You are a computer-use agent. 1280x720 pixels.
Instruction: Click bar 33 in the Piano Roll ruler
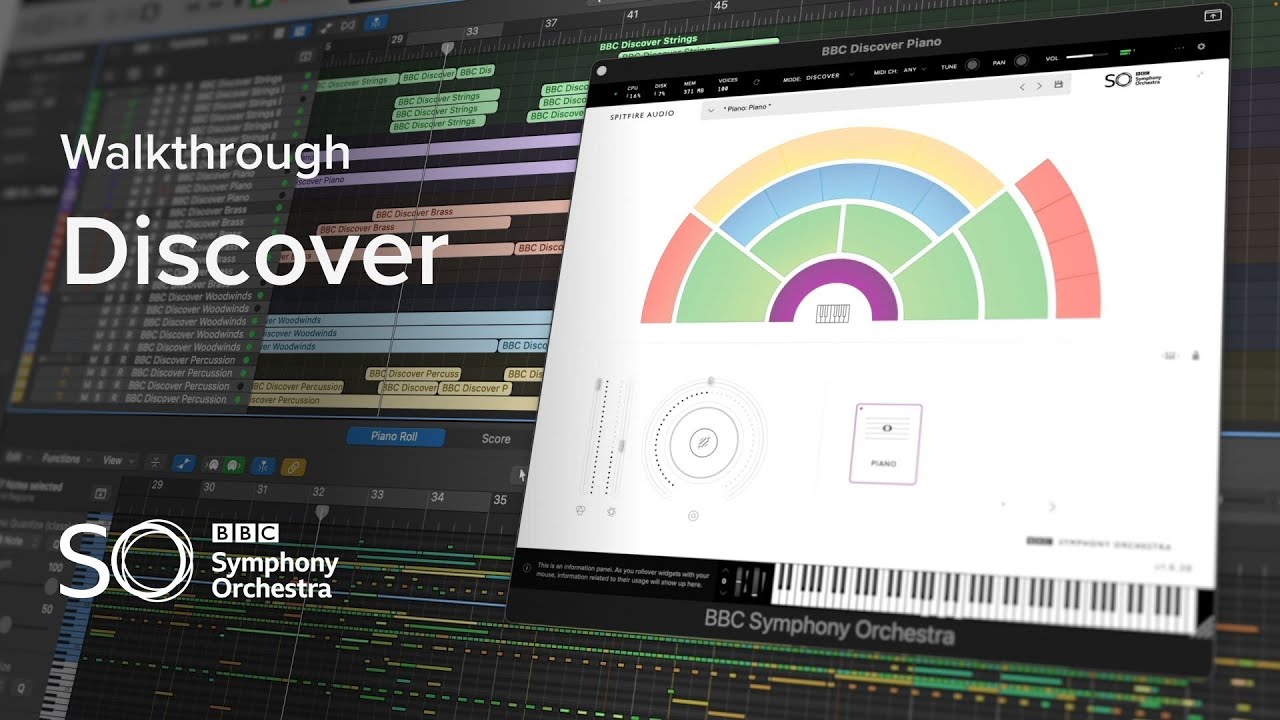(x=377, y=494)
